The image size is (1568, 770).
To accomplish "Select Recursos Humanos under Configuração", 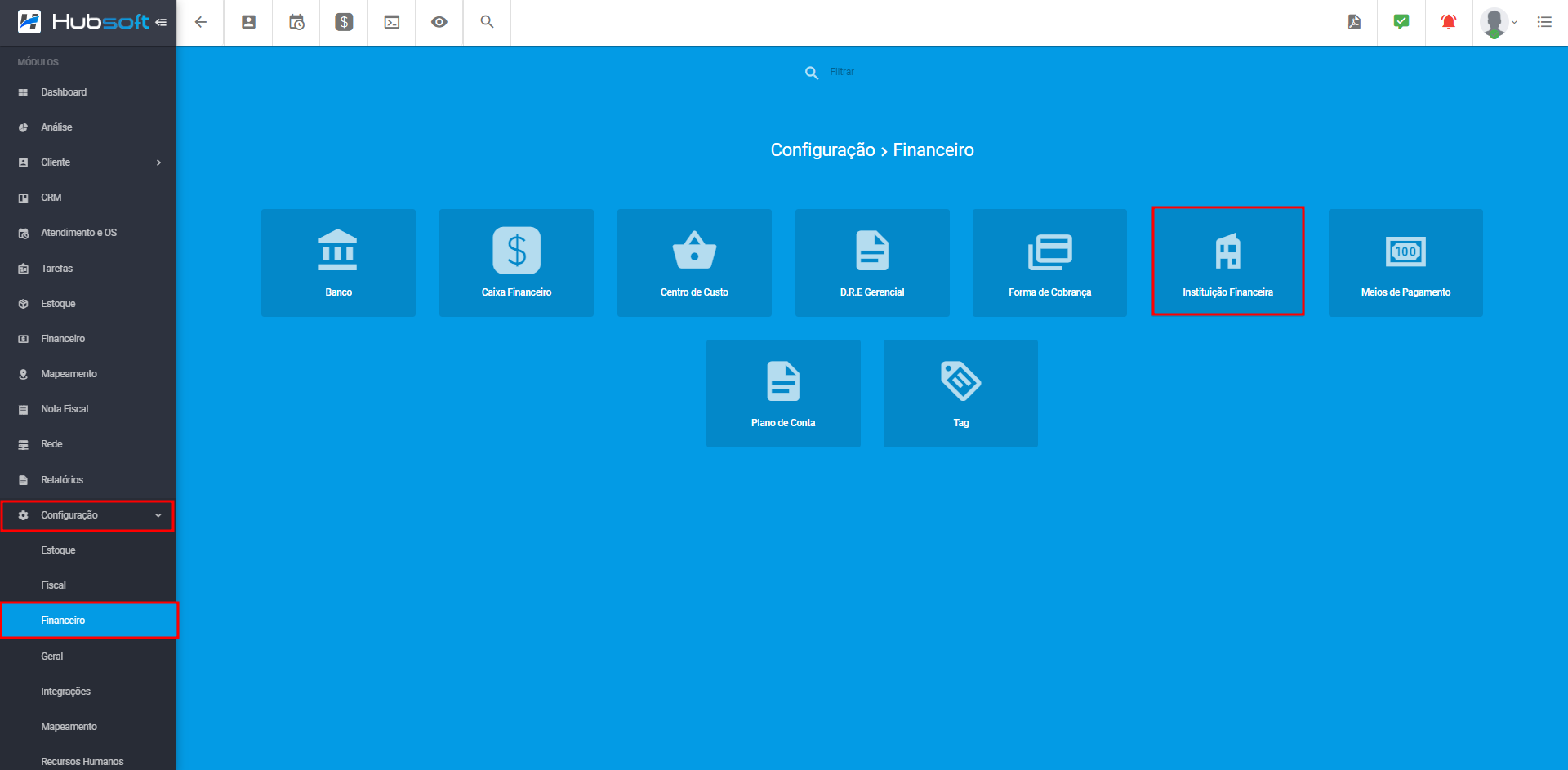I will coord(88,761).
